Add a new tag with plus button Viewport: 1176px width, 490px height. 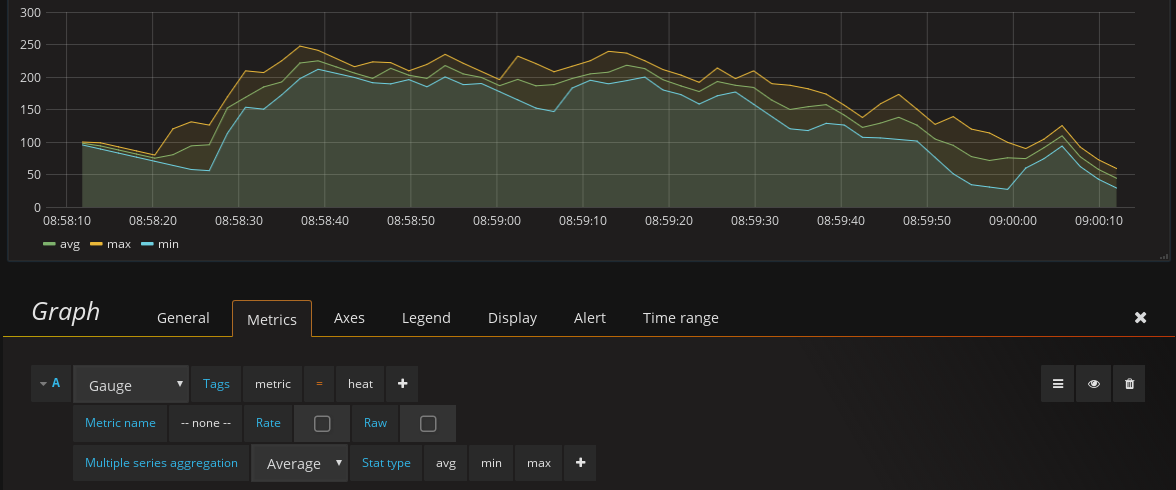[x=402, y=383]
